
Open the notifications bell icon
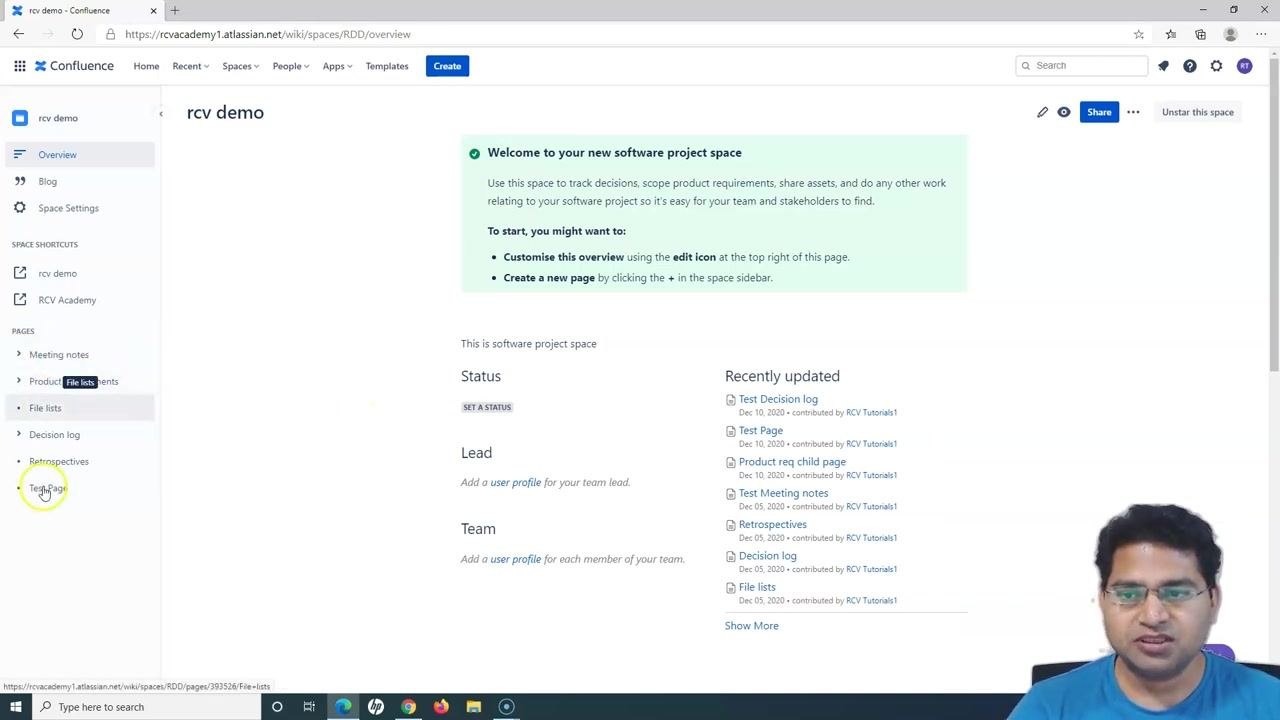click(x=1163, y=66)
